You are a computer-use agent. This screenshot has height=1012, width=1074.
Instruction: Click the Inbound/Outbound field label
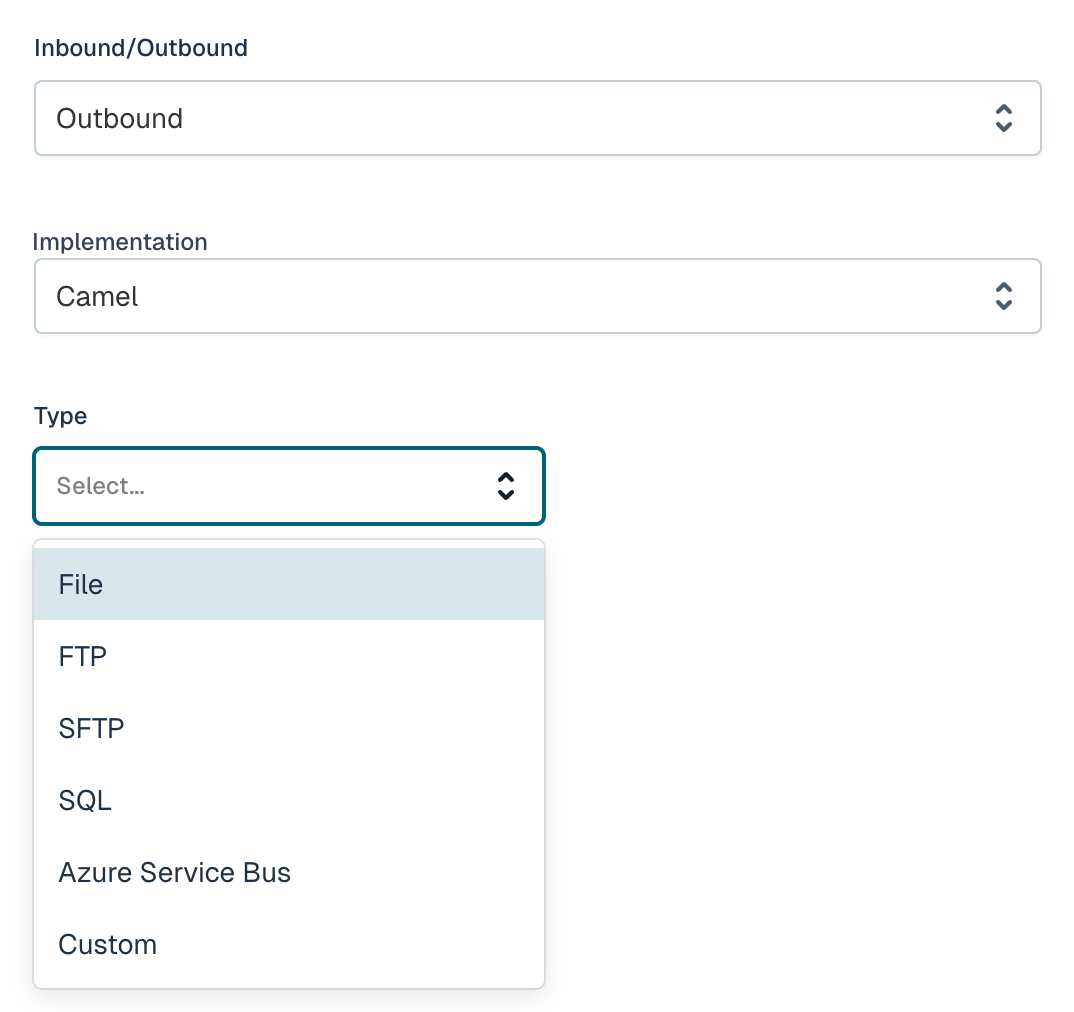[x=141, y=48]
